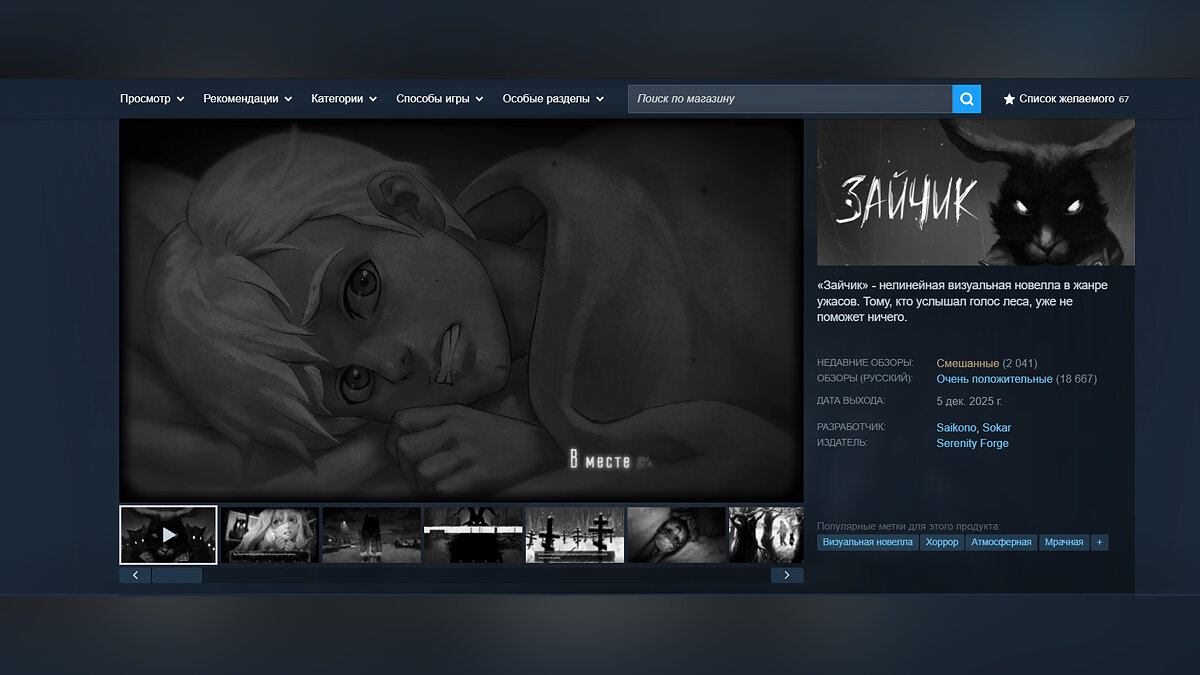Click the Мрачная tag

click(x=1064, y=542)
